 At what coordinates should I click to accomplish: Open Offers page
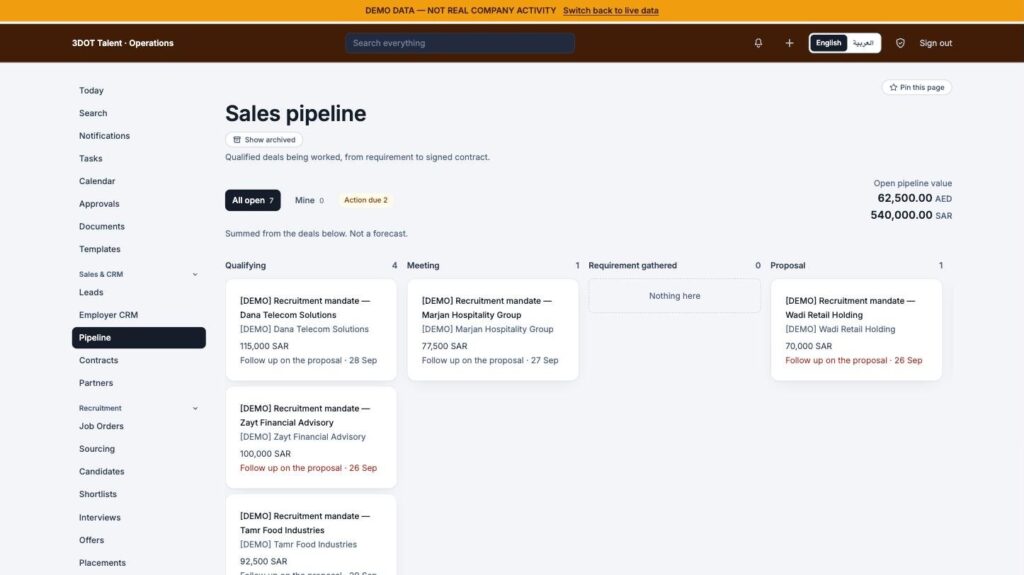tap(138, 540)
